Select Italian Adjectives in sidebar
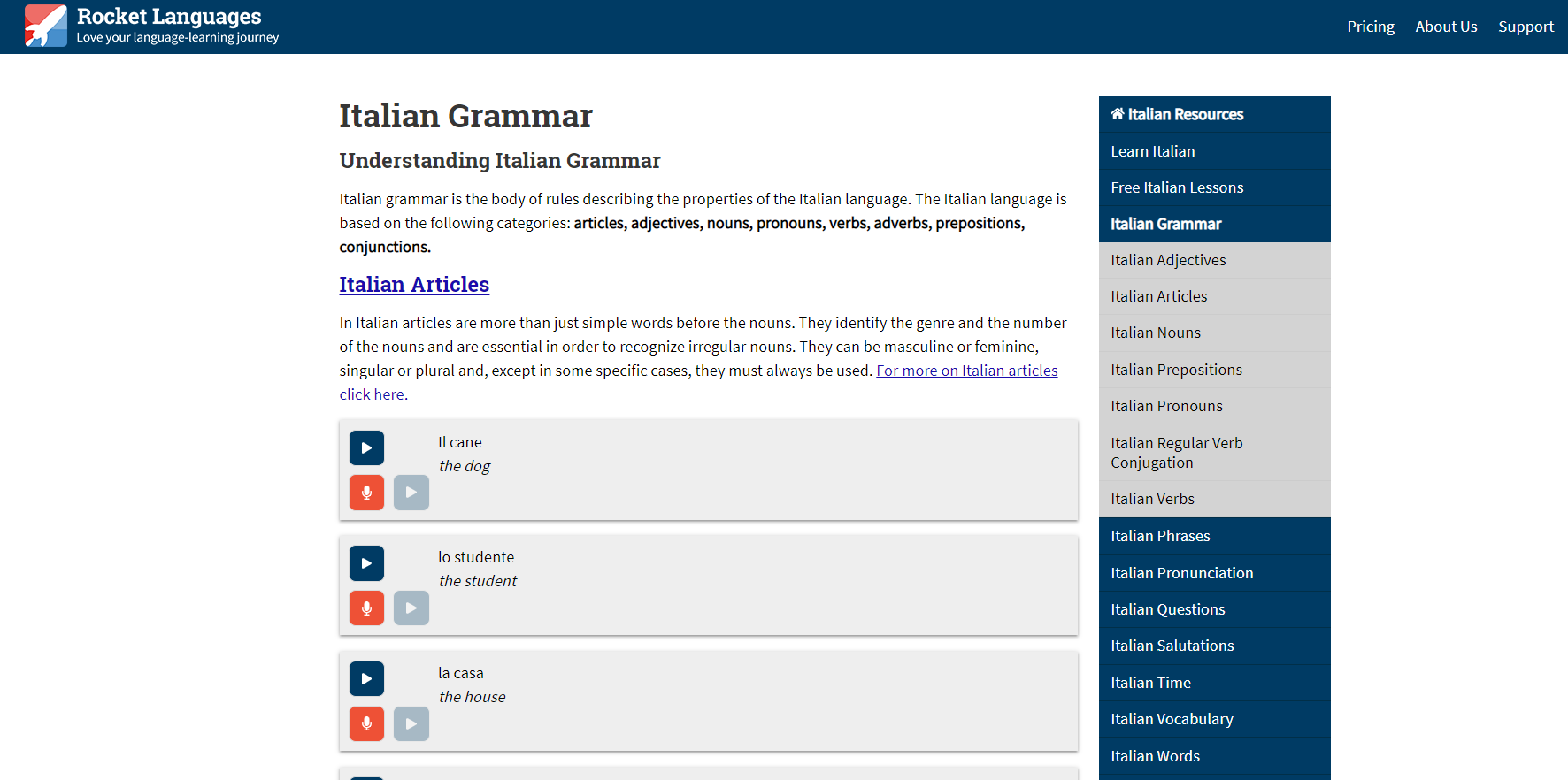The image size is (1568, 780). click(1168, 260)
